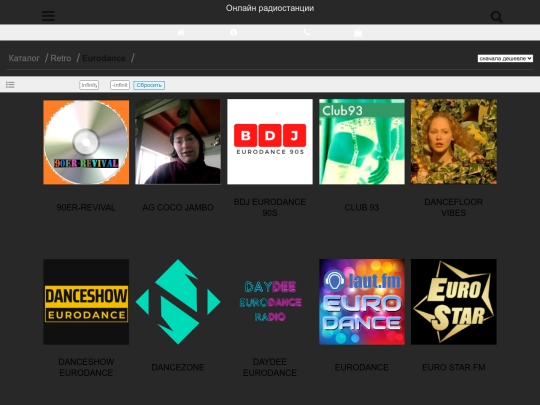
Task: Open contacts via phone icon
Action: 307,32
